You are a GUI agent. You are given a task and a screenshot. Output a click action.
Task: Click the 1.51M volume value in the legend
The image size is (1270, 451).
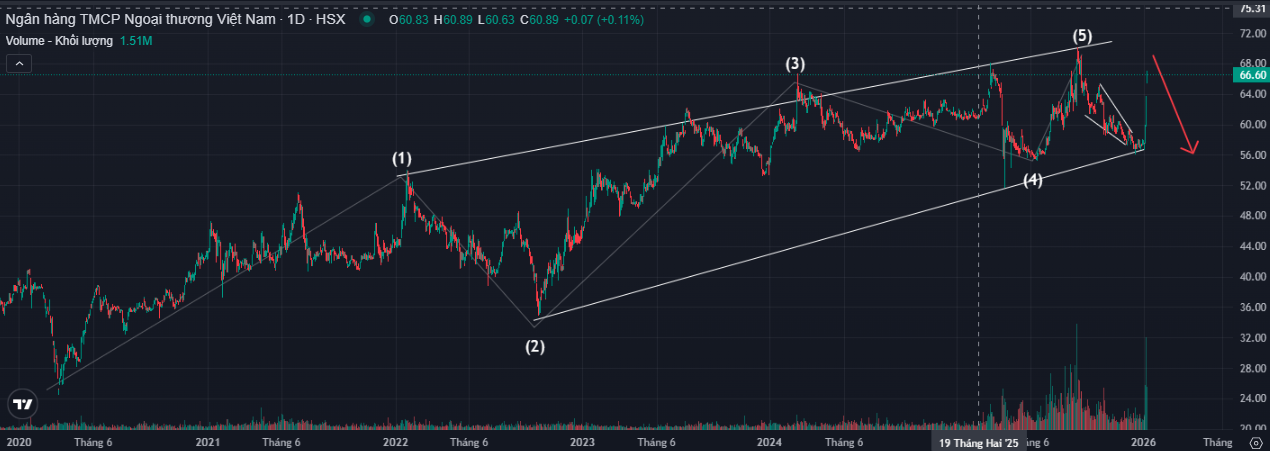(135, 41)
